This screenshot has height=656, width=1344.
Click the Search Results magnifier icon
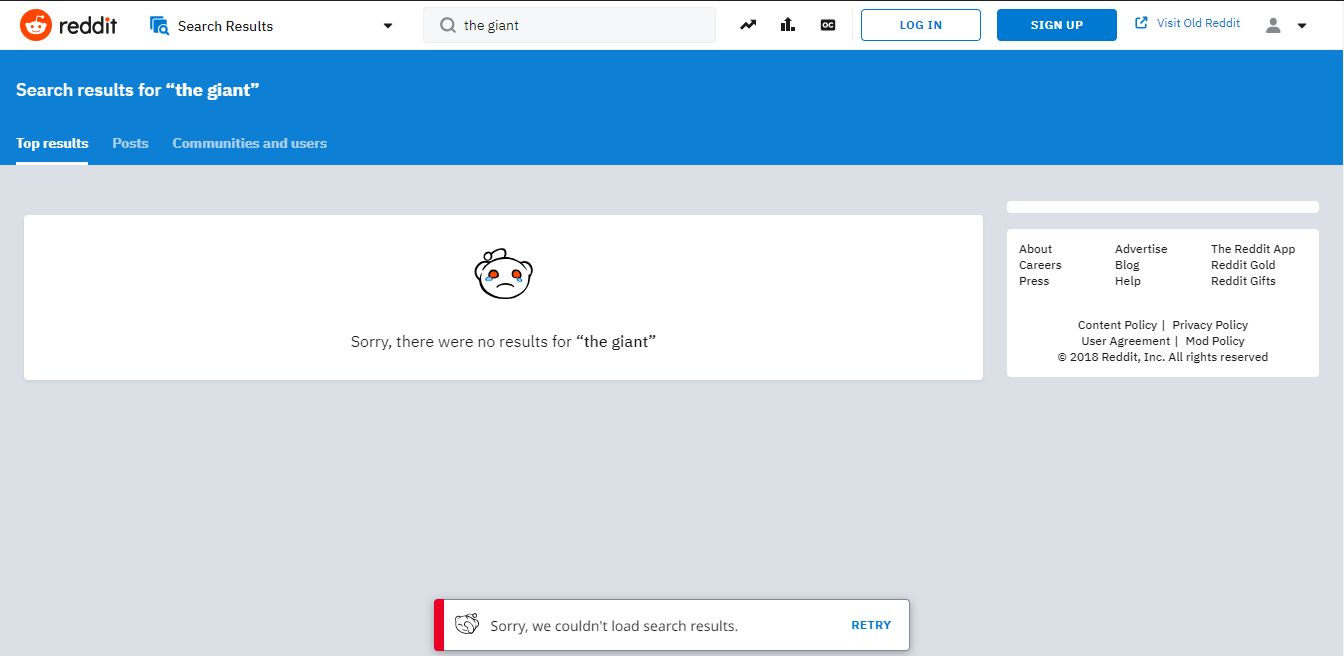160,25
